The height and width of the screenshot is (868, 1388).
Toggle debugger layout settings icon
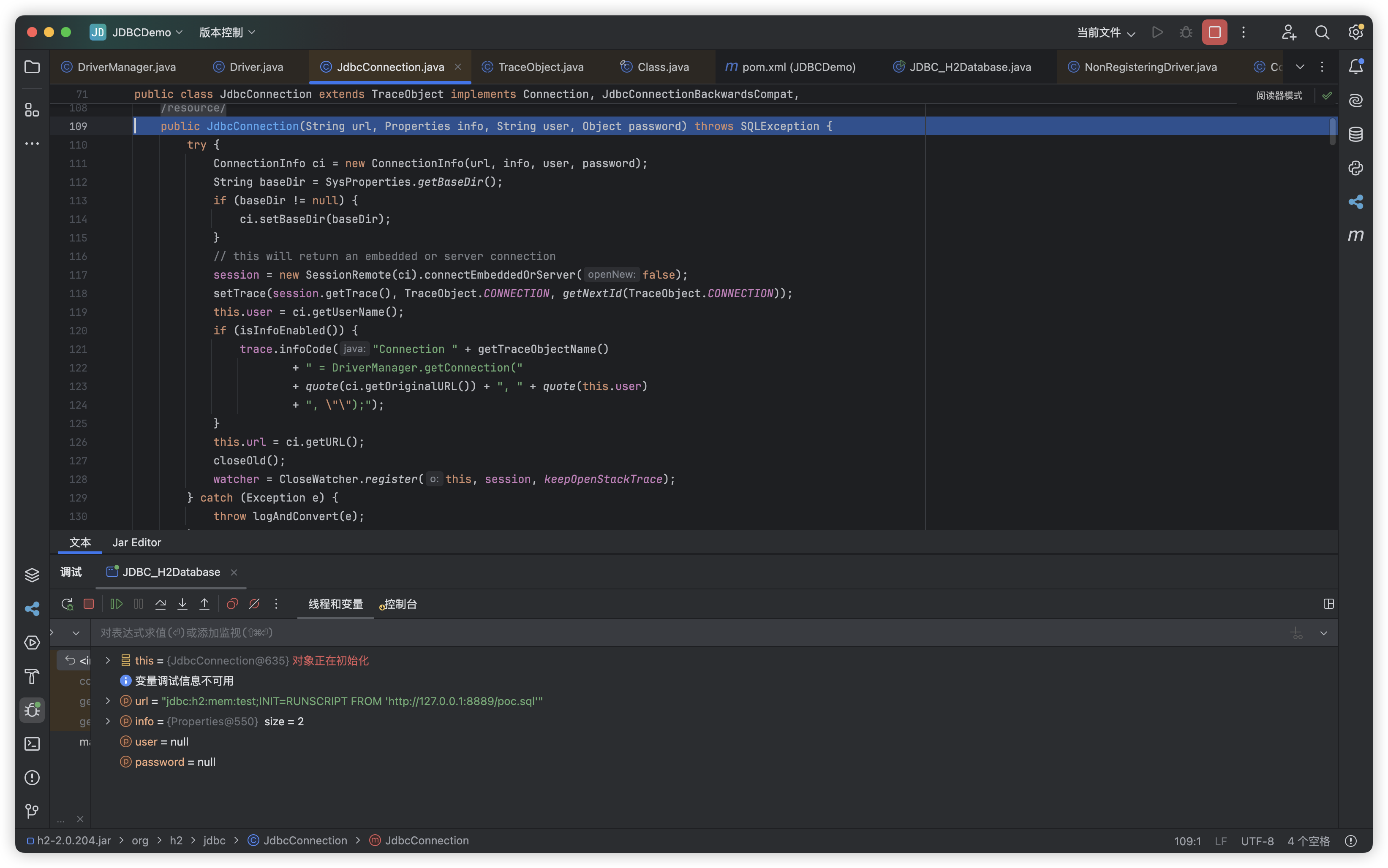pos(1328,604)
